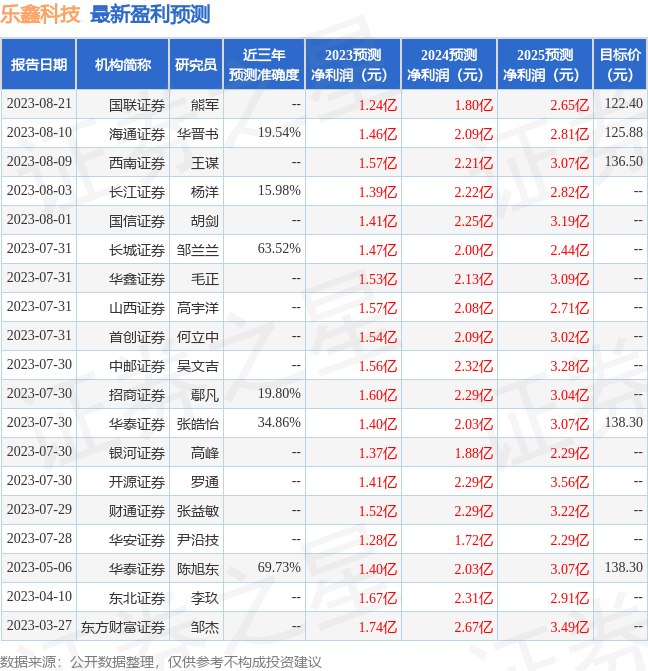Click the 机构简称 column header
The height and width of the screenshot is (671, 648).
tap(123, 65)
